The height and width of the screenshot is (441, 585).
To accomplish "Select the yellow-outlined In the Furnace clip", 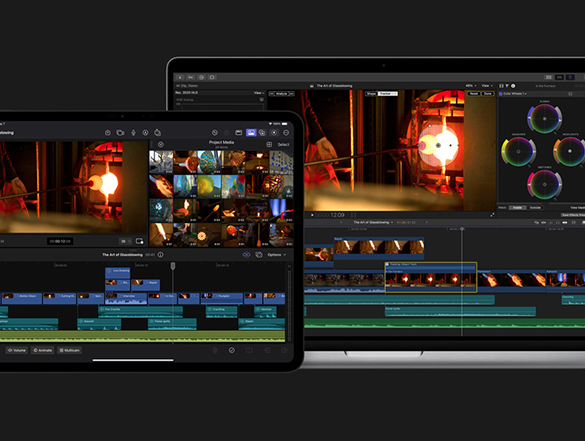I will (431, 277).
